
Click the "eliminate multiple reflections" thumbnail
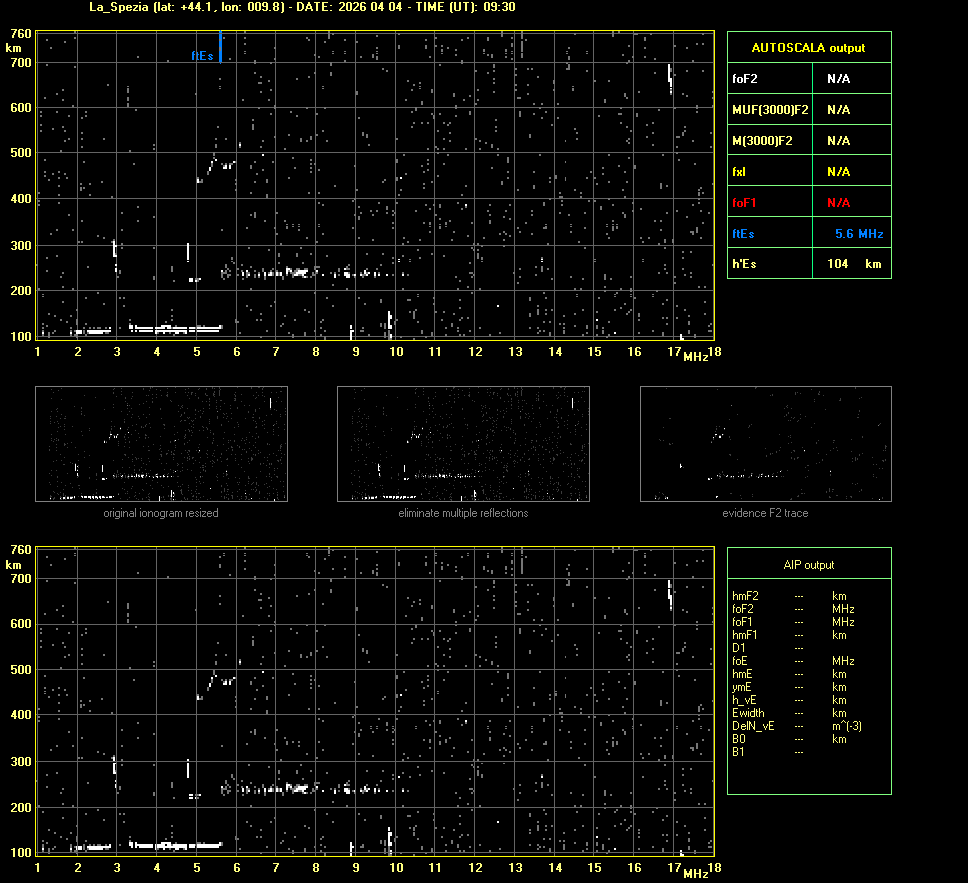(463, 444)
